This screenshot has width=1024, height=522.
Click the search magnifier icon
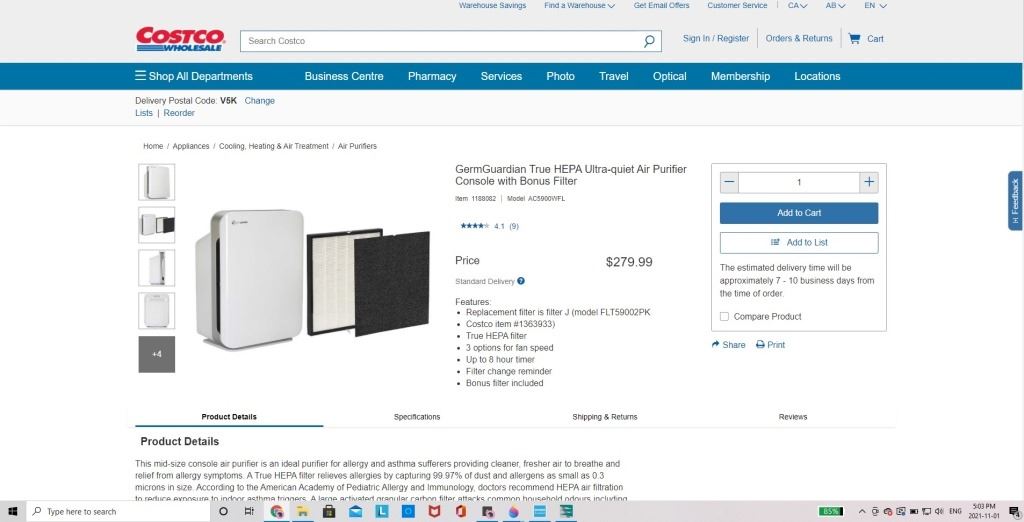point(648,41)
